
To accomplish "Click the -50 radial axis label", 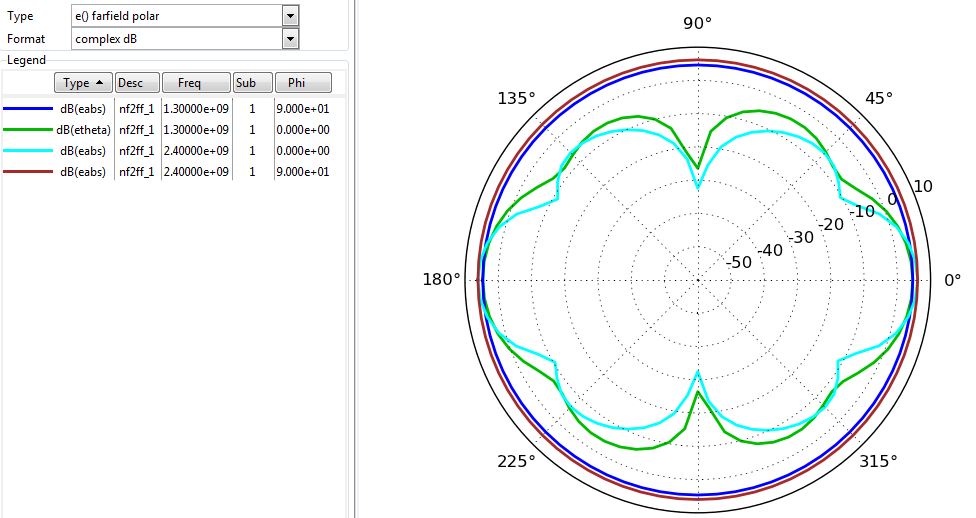I will pyautogui.click(x=738, y=262).
